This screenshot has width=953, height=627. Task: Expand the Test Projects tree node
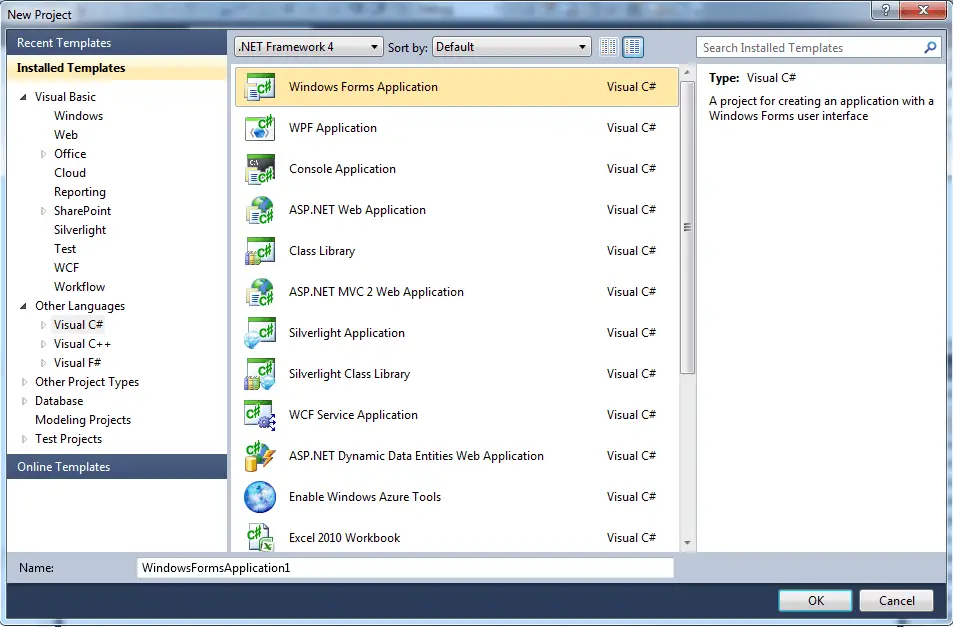pos(24,439)
